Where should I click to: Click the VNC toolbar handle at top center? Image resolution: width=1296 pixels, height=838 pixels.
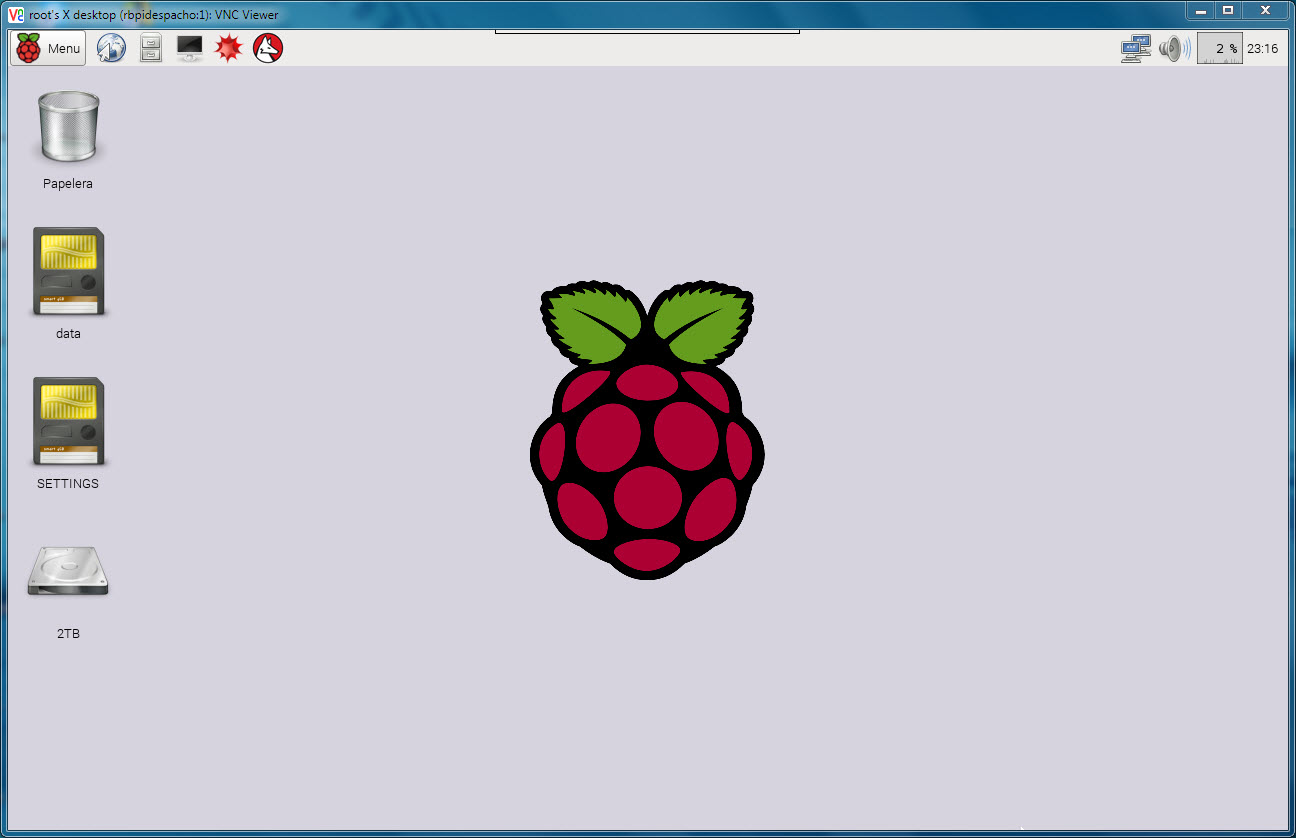(647, 32)
